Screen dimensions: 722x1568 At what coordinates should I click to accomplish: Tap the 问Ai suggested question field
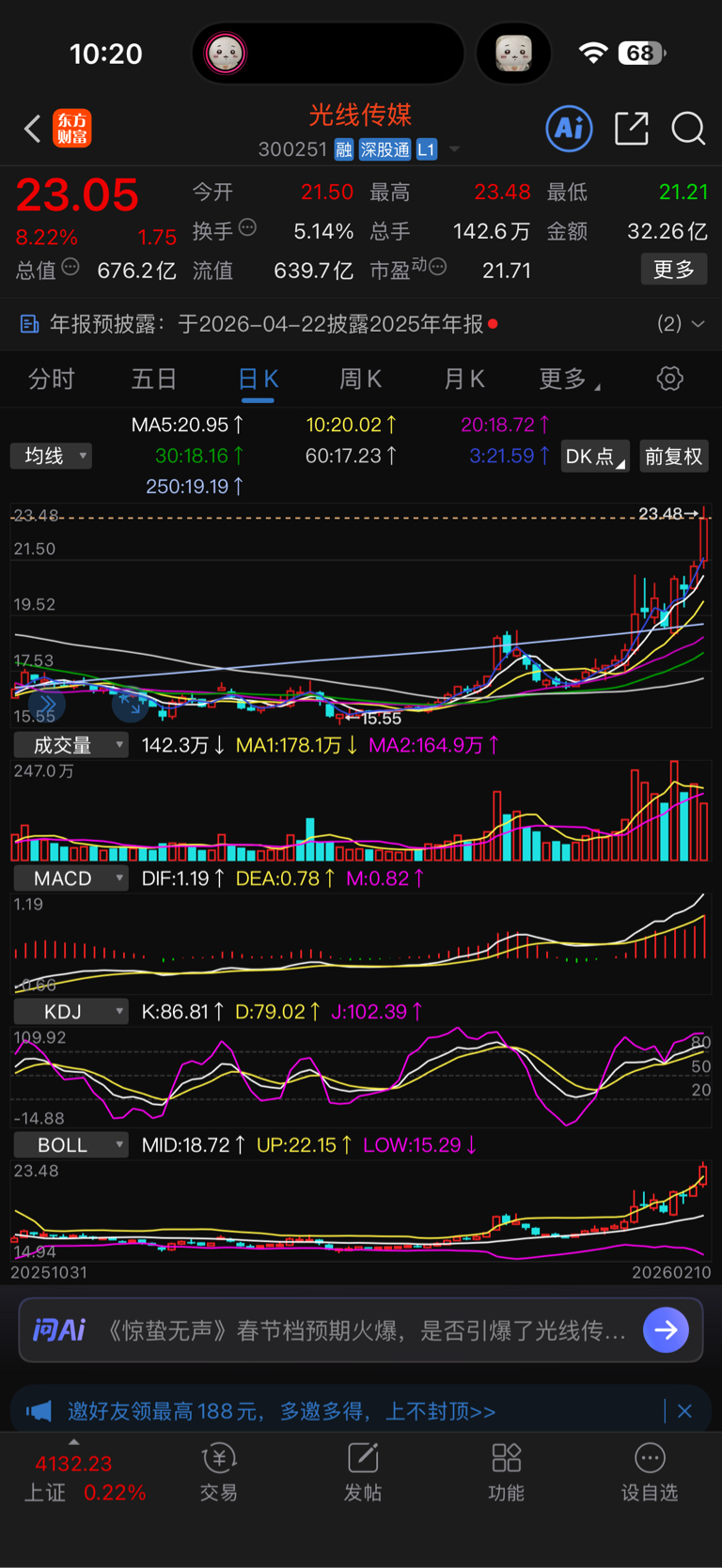(x=361, y=1329)
